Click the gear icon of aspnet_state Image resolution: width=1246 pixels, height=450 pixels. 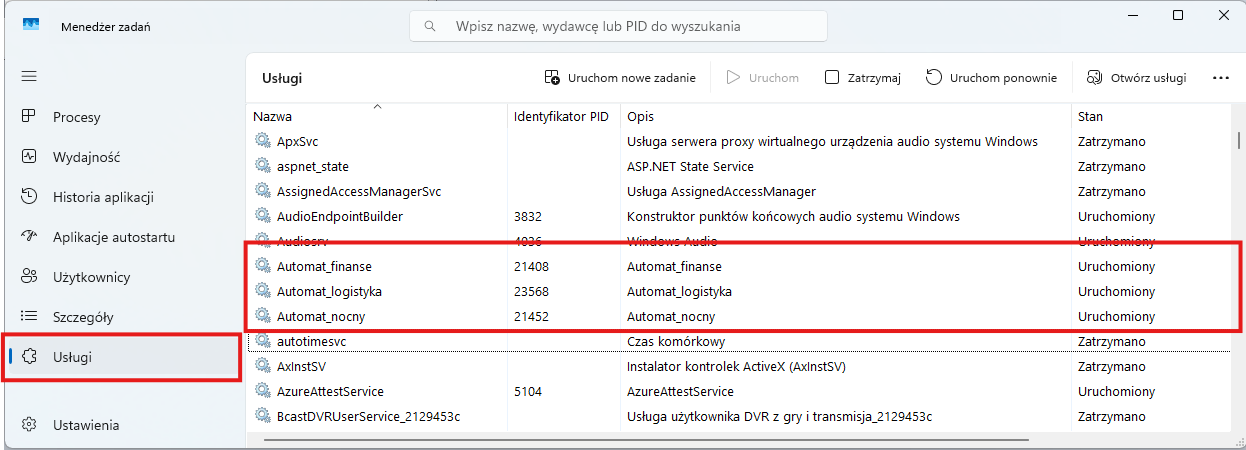263,166
